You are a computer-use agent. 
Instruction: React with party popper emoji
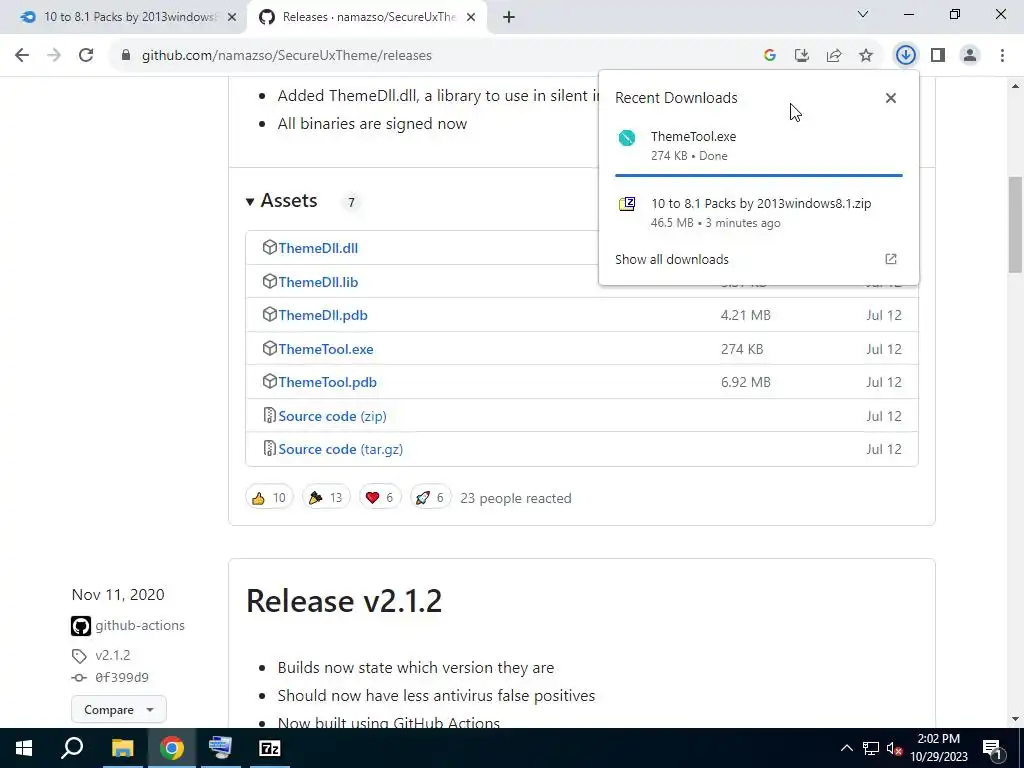coord(326,498)
